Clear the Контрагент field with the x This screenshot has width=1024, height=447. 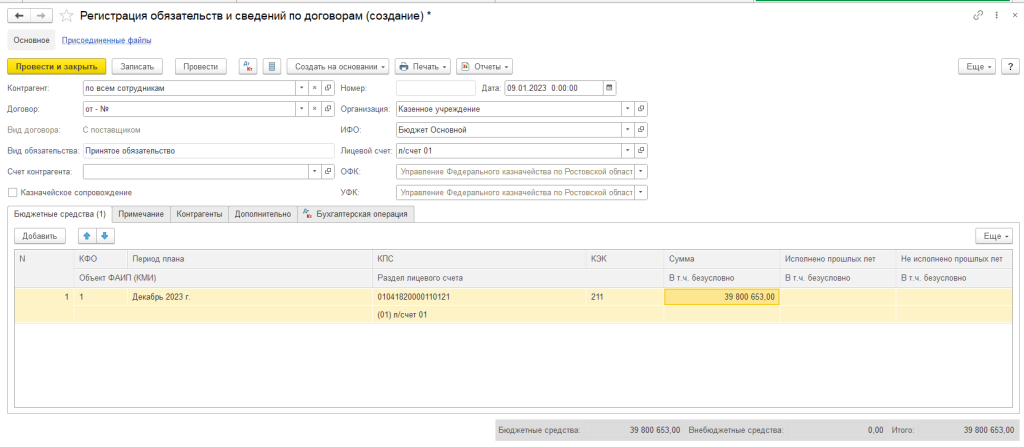pos(314,88)
